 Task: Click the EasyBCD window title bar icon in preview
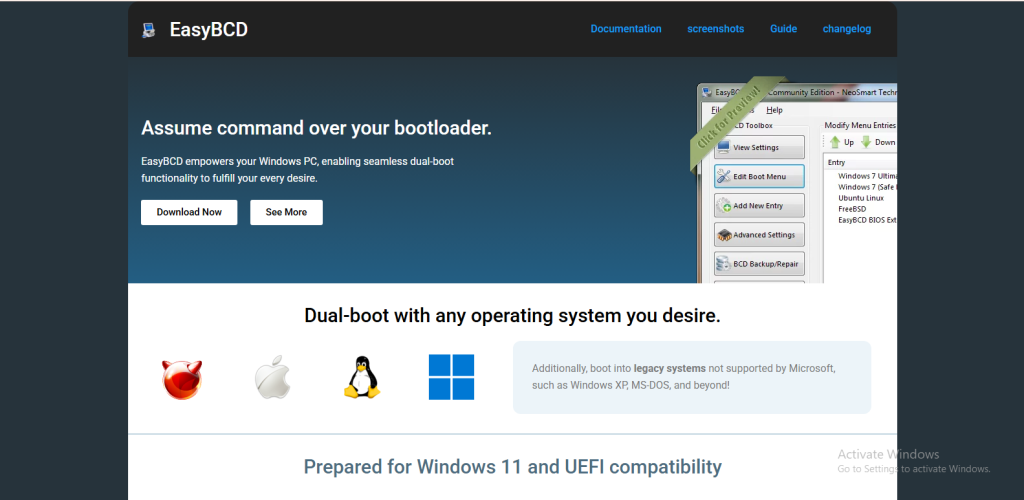tap(707, 93)
